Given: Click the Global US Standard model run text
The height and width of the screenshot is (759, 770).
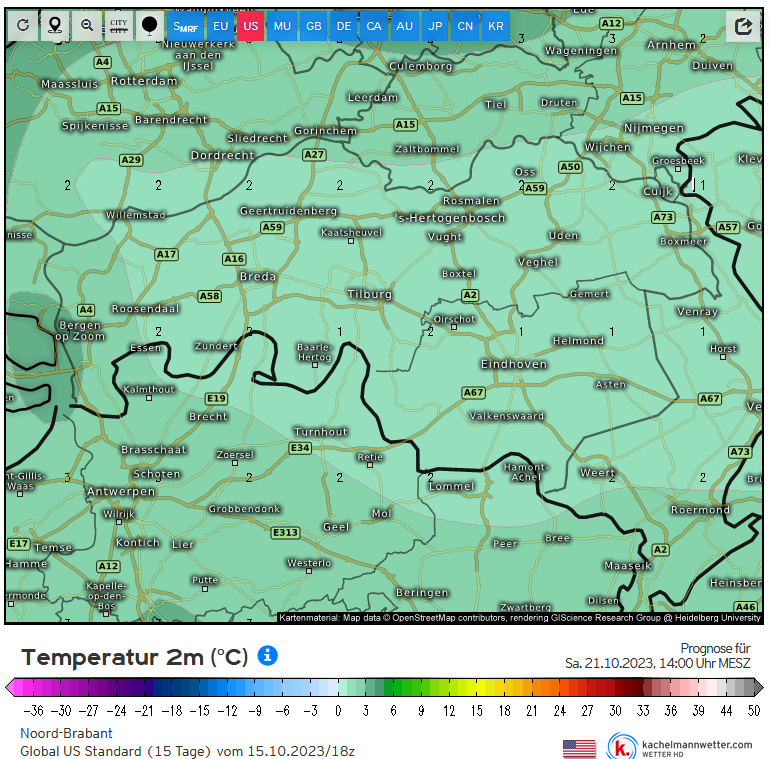Looking at the screenshot, I should pos(187,751).
